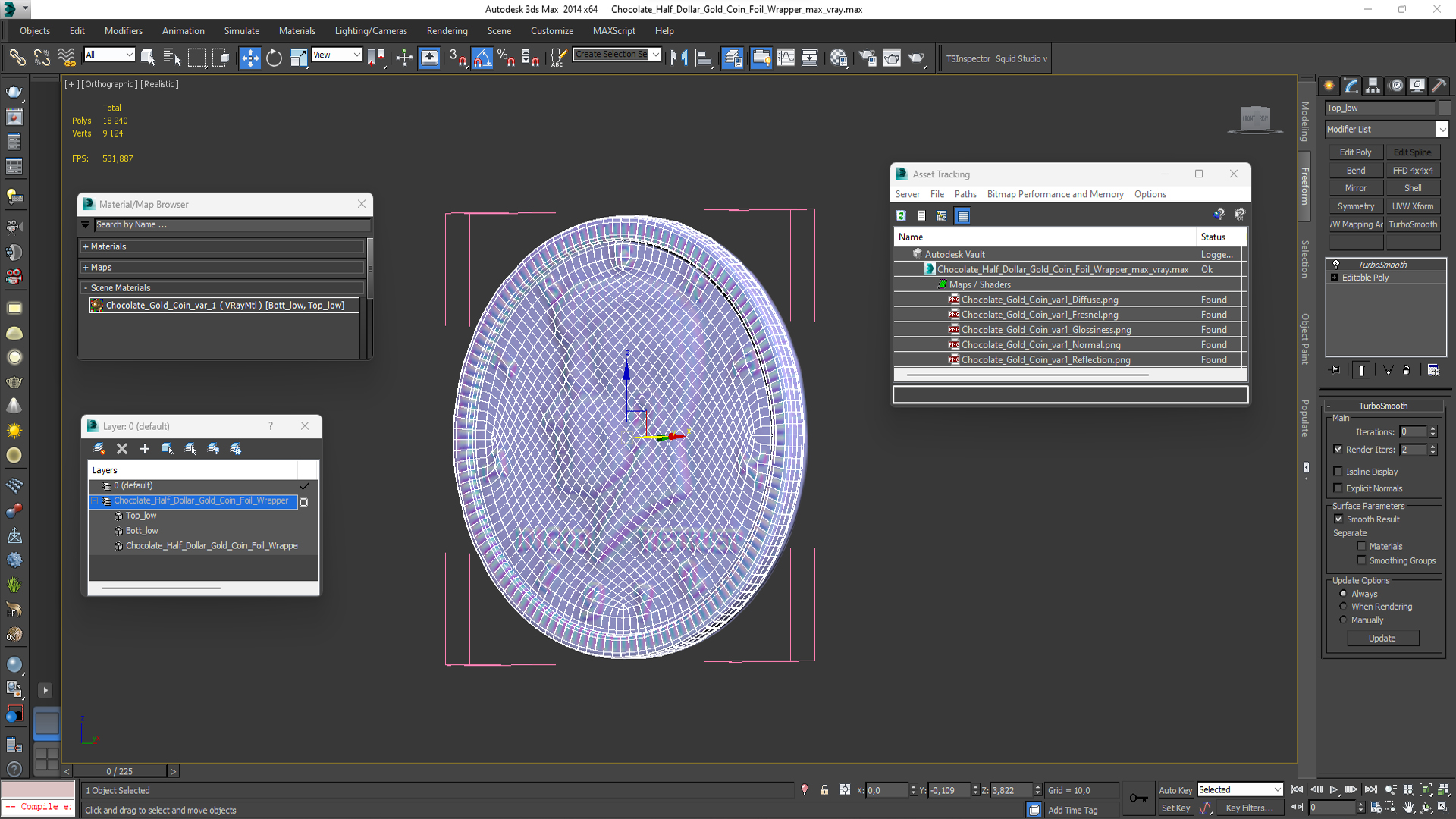1456x819 pixels.
Task: Open the Rendering menu
Action: [447, 31]
